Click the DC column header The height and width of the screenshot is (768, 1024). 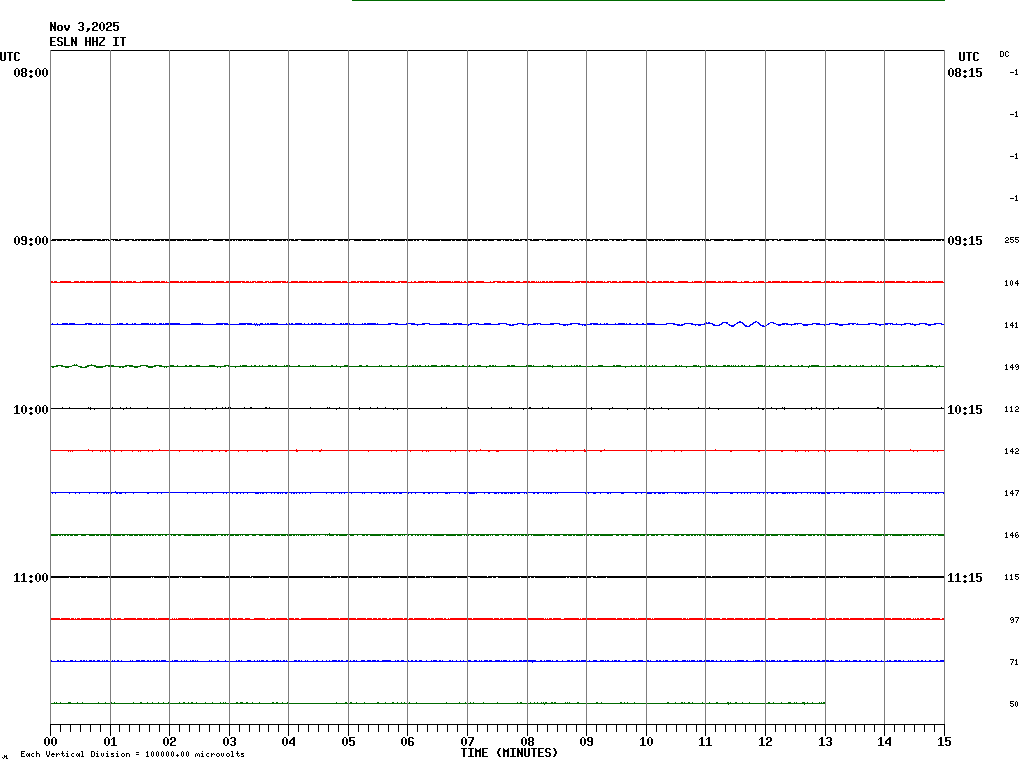(1004, 54)
